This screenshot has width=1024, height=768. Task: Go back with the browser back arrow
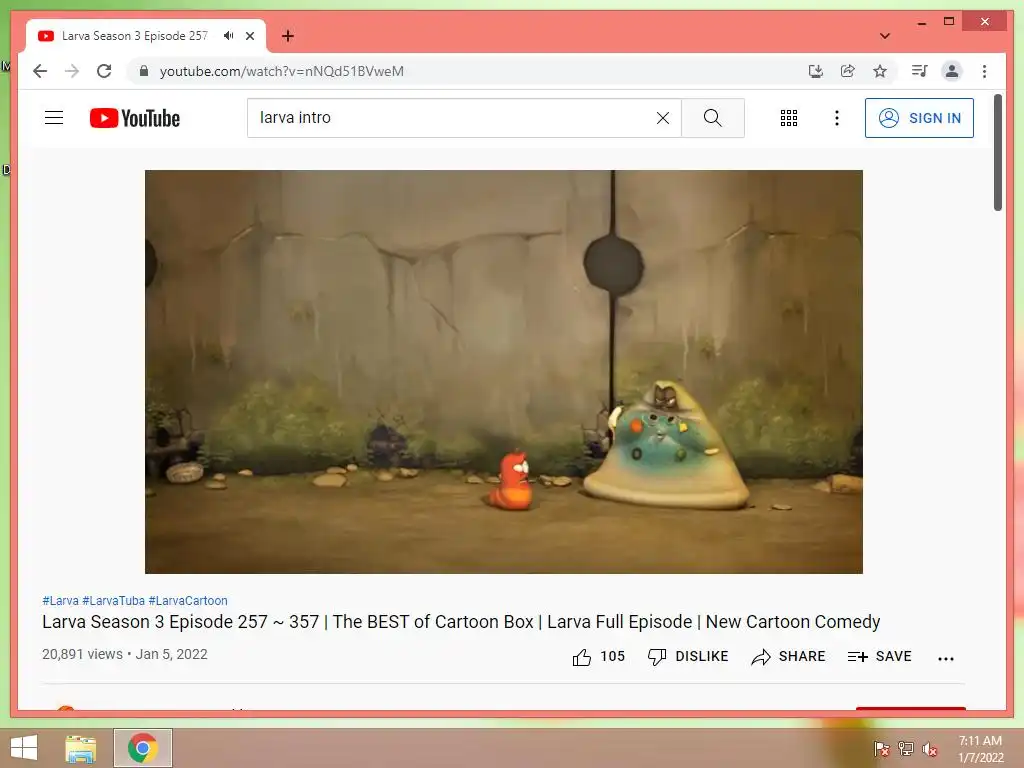[x=40, y=71]
